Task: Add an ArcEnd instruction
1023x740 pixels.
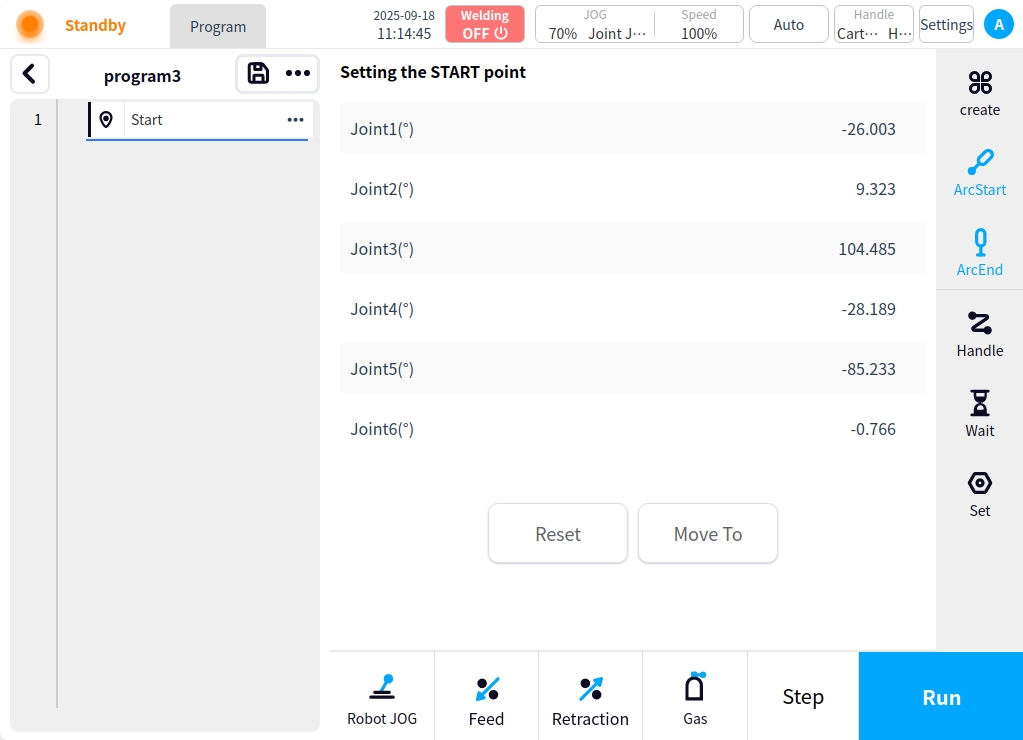Action: pyautogui.click(x=979, y=252)
